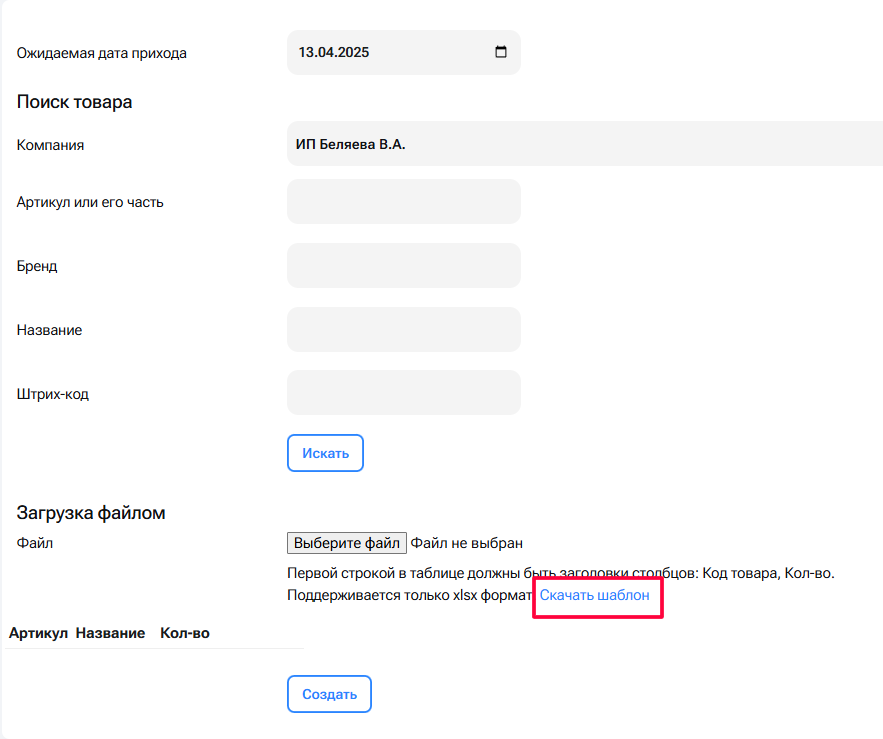This screenshot has height=739, width=883.
Task: Open the Компания selector with ИП Беляева В.А.
Action: click(585, 144)
